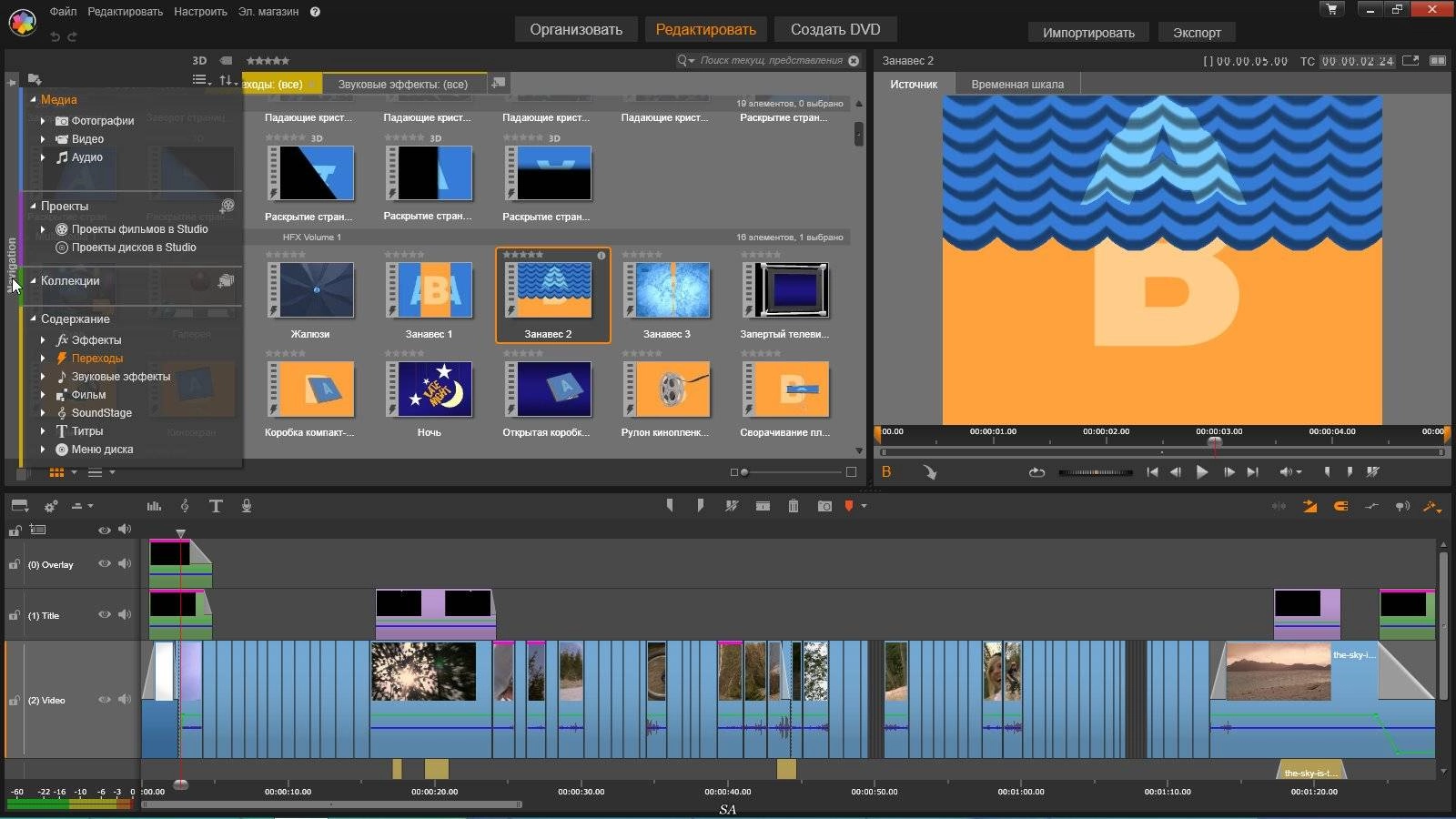Toggle magnetic snapping on the timeline
This screenshot has width=1456, height=819.
click(1340, 506)
